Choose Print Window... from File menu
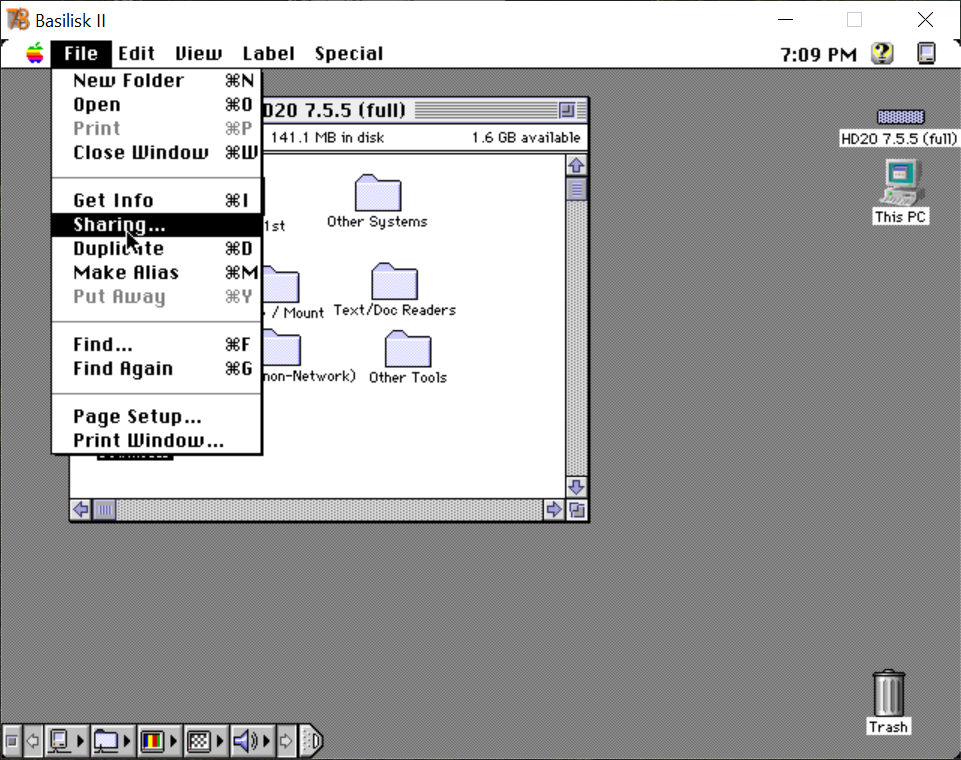961x760 pixels. tap(157, 441)
